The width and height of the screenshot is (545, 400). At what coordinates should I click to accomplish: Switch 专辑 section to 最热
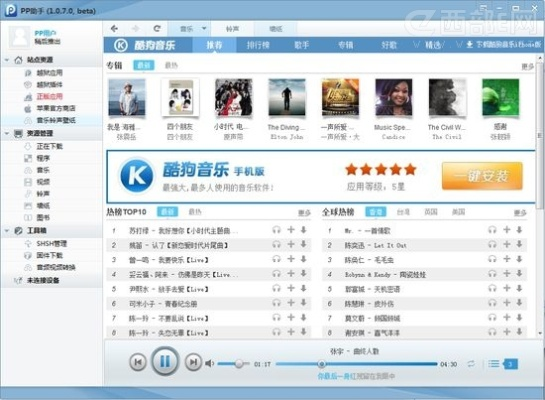(171, 65)
